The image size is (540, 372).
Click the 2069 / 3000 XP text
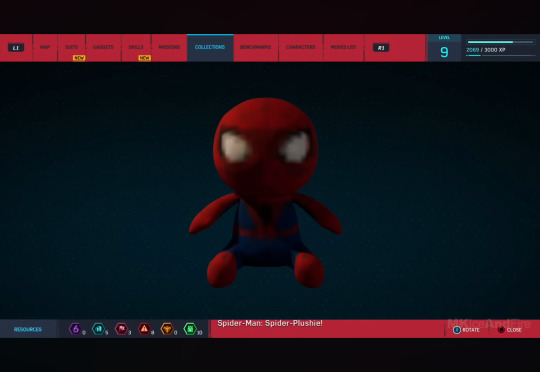(486, 50)
